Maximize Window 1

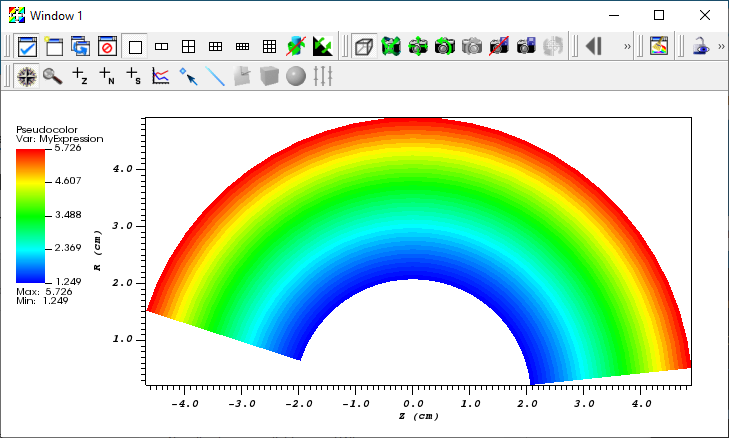tap(659, 15)
